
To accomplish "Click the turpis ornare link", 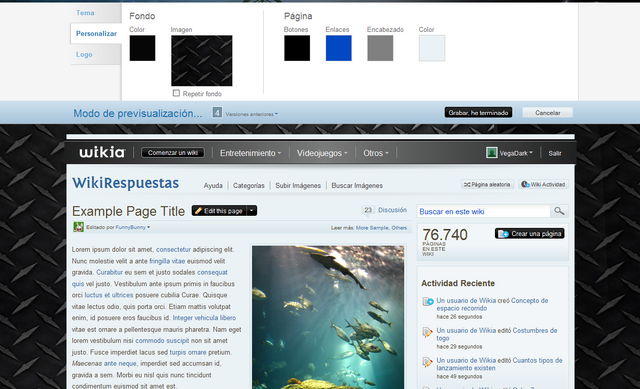I will (188, 352).
